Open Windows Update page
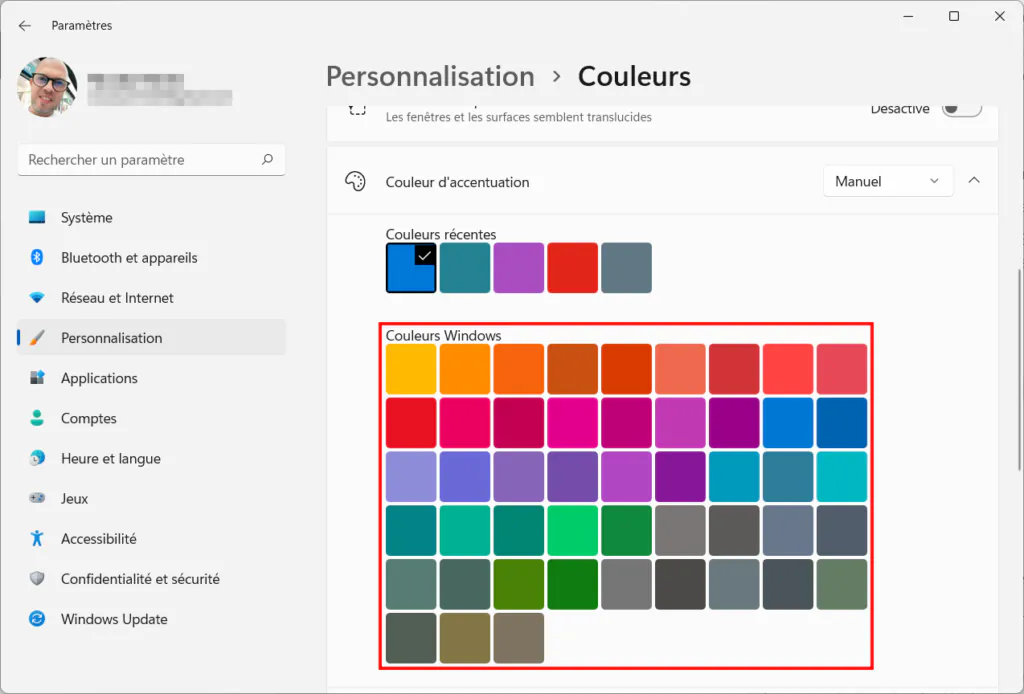1024x694 pixels. coord(152,619)
